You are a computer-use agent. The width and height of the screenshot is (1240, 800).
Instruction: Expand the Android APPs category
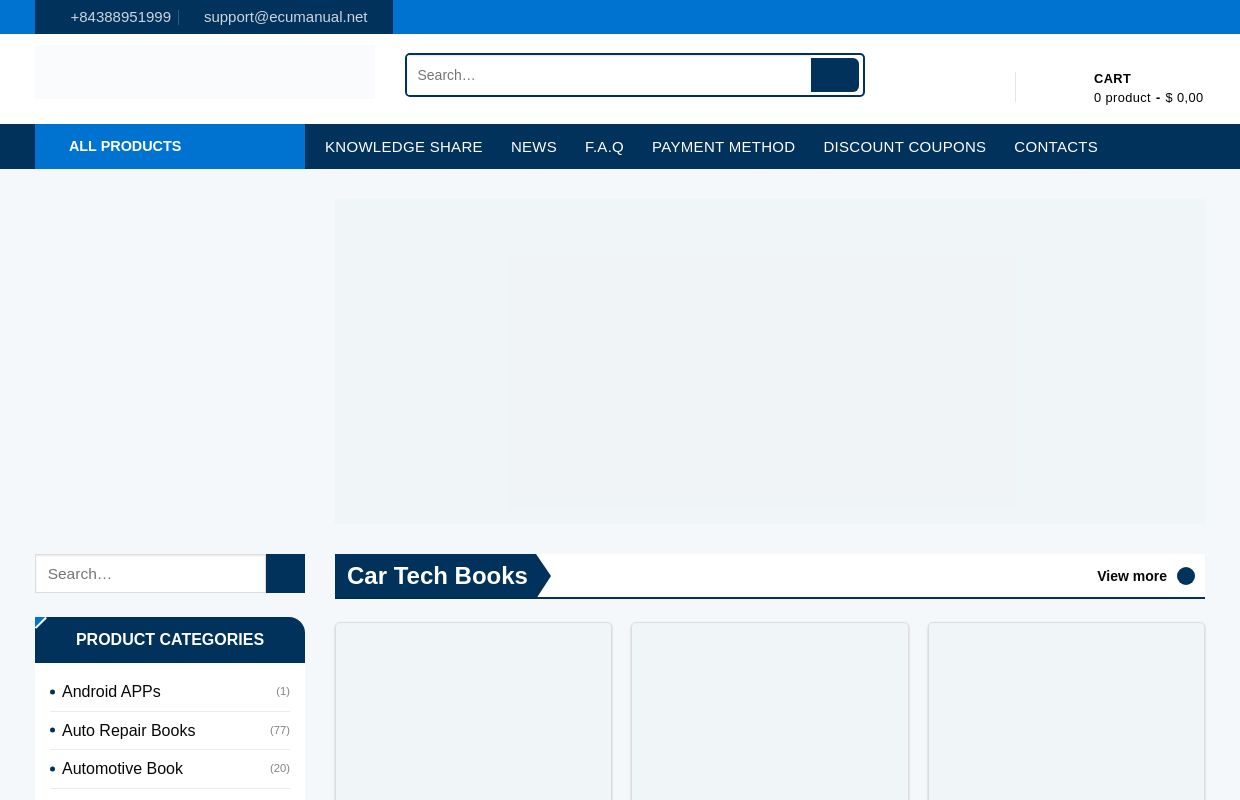pos(111,691)
